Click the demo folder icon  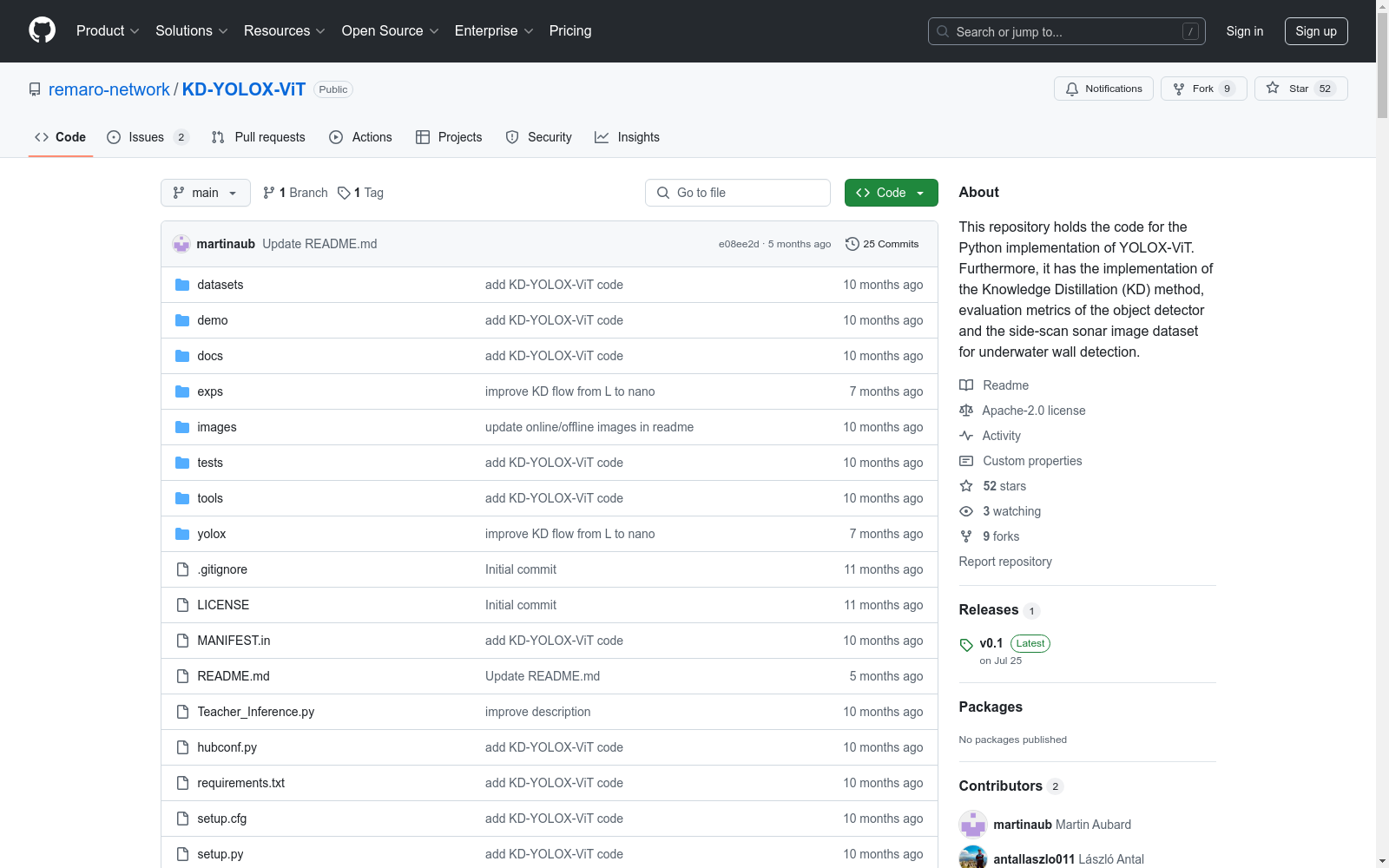point(182,320)
